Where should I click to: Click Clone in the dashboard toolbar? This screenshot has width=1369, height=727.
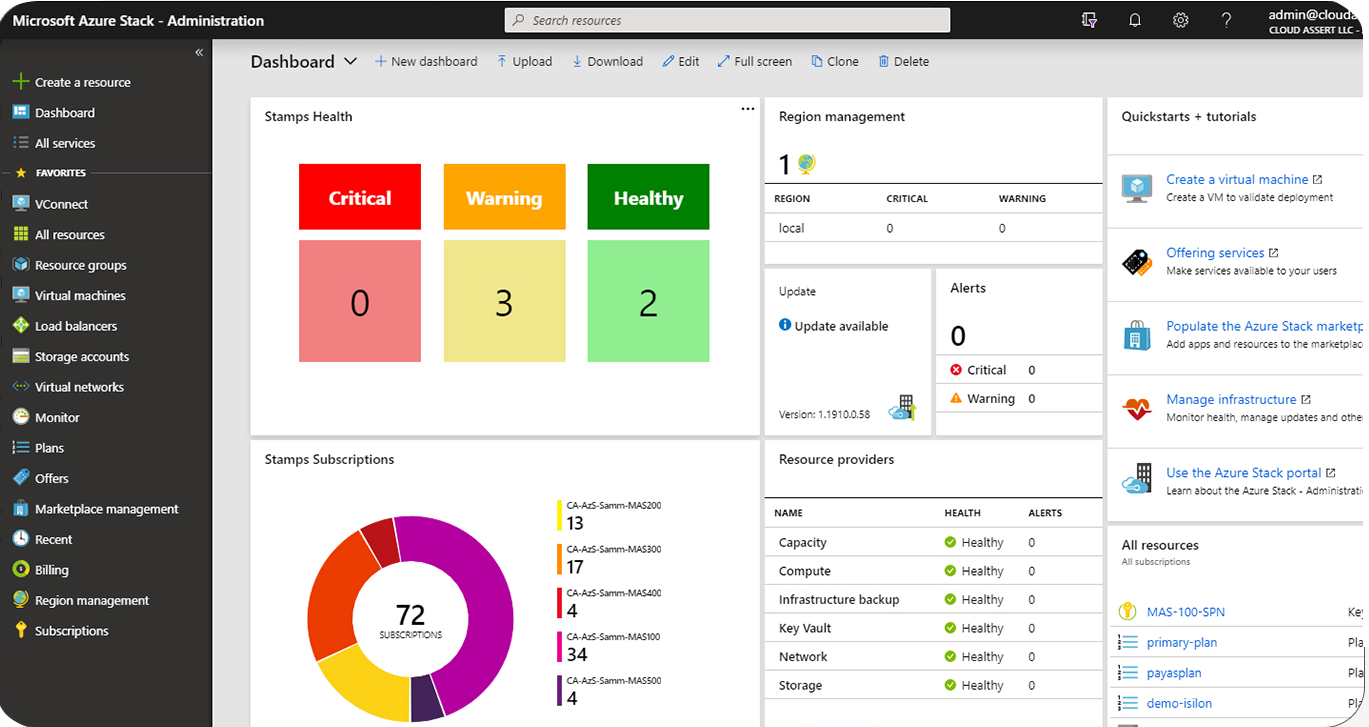835,61
